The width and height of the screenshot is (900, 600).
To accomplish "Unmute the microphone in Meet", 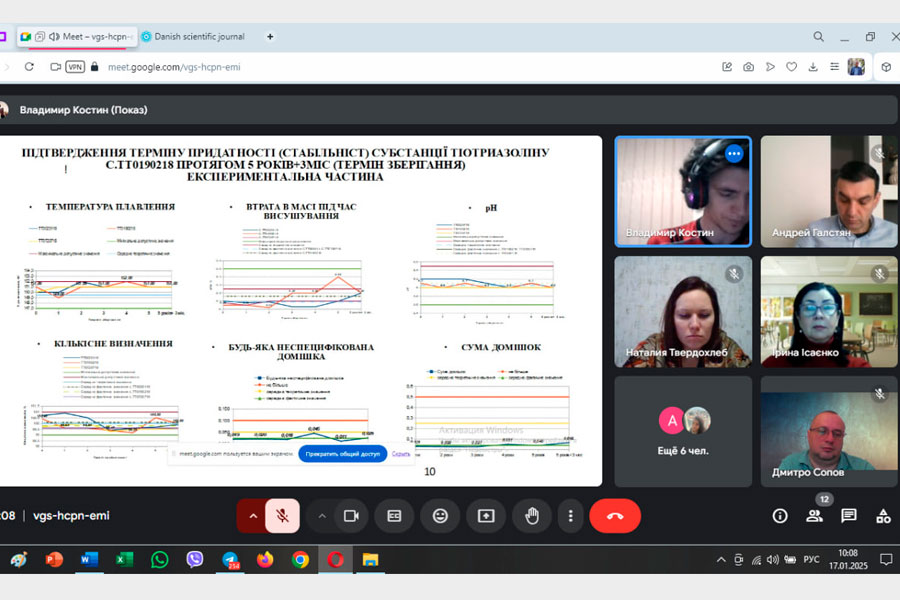I will [283, 516].
